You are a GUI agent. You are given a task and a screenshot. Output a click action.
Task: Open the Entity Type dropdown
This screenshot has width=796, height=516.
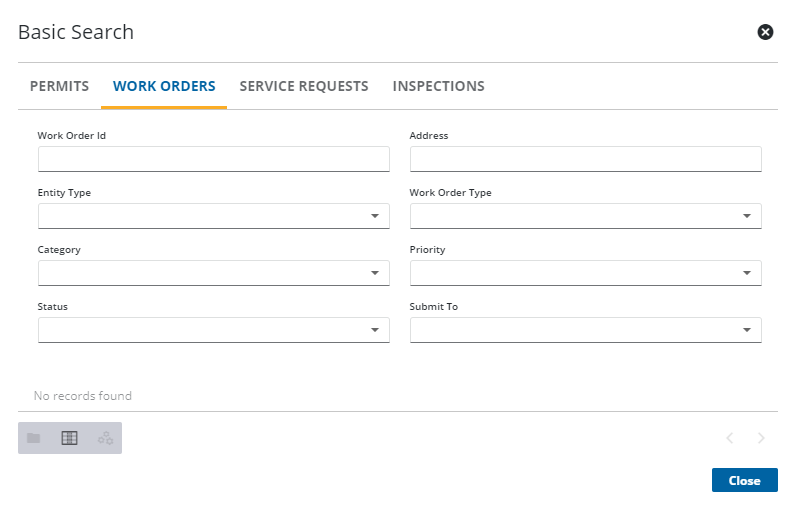pyautogui.click(x=213, y=216)
